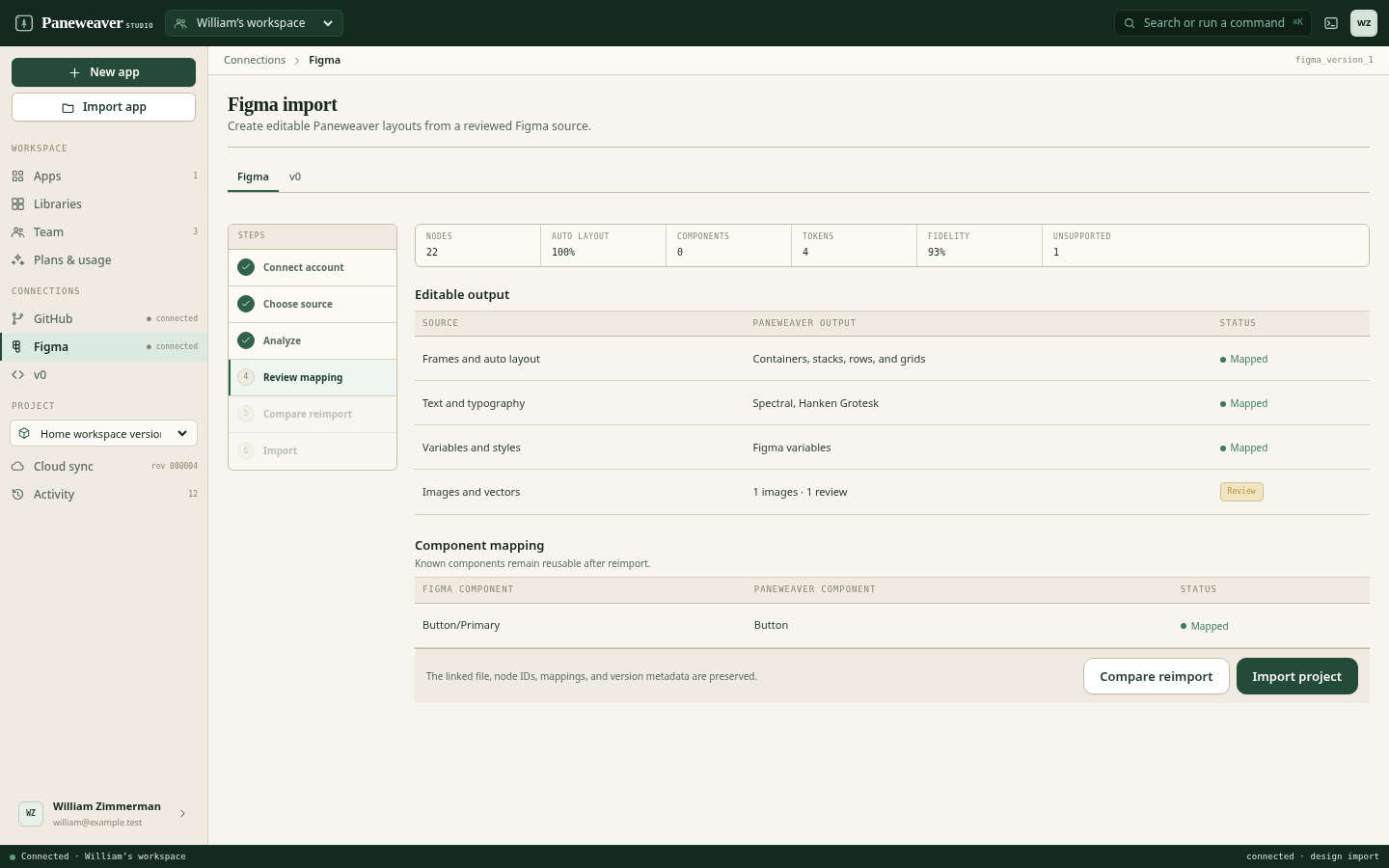The width and height of the screenshot is (1389, 868).
Task: Open Plans & usage page
Action: click(x=103, y=260)
